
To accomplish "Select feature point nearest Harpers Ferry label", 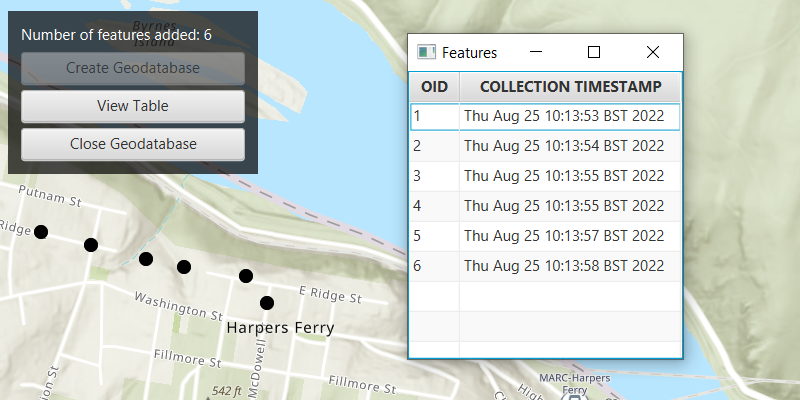I will 267,303.
